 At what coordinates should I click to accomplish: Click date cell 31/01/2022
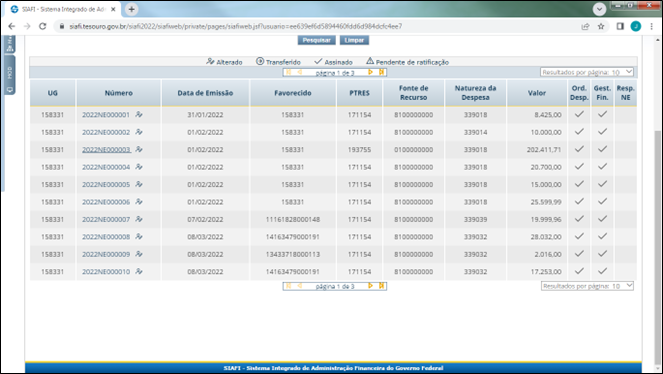pos(205,115)
